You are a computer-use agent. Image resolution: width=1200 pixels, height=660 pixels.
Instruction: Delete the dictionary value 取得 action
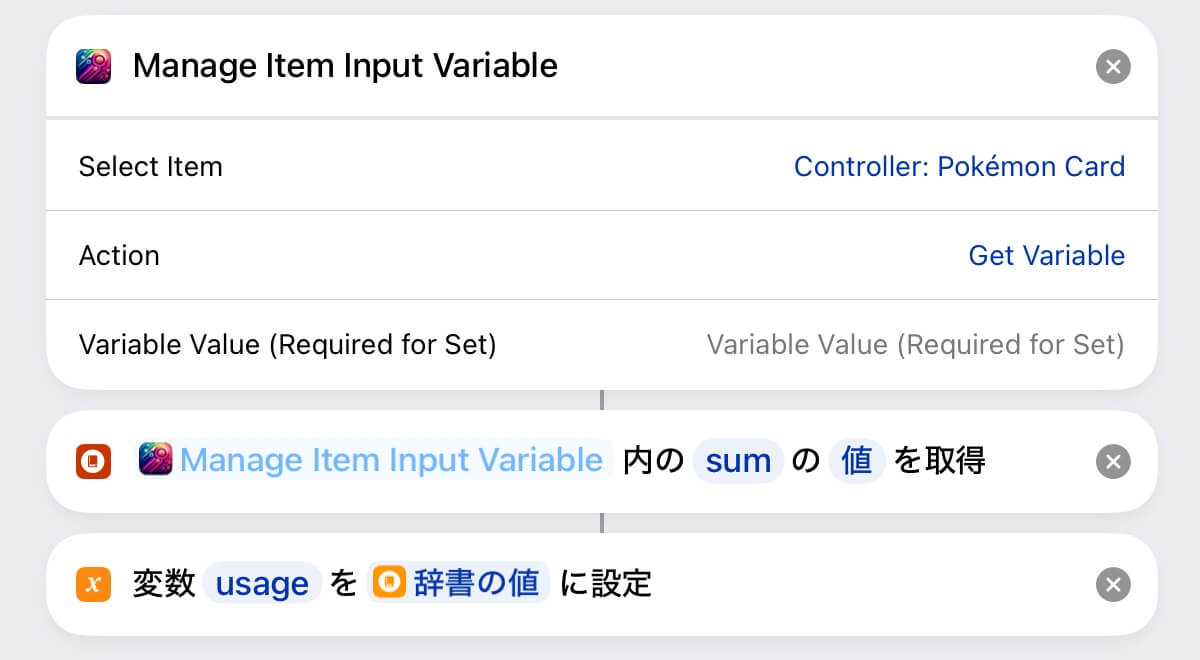[x=1113, y=462]
